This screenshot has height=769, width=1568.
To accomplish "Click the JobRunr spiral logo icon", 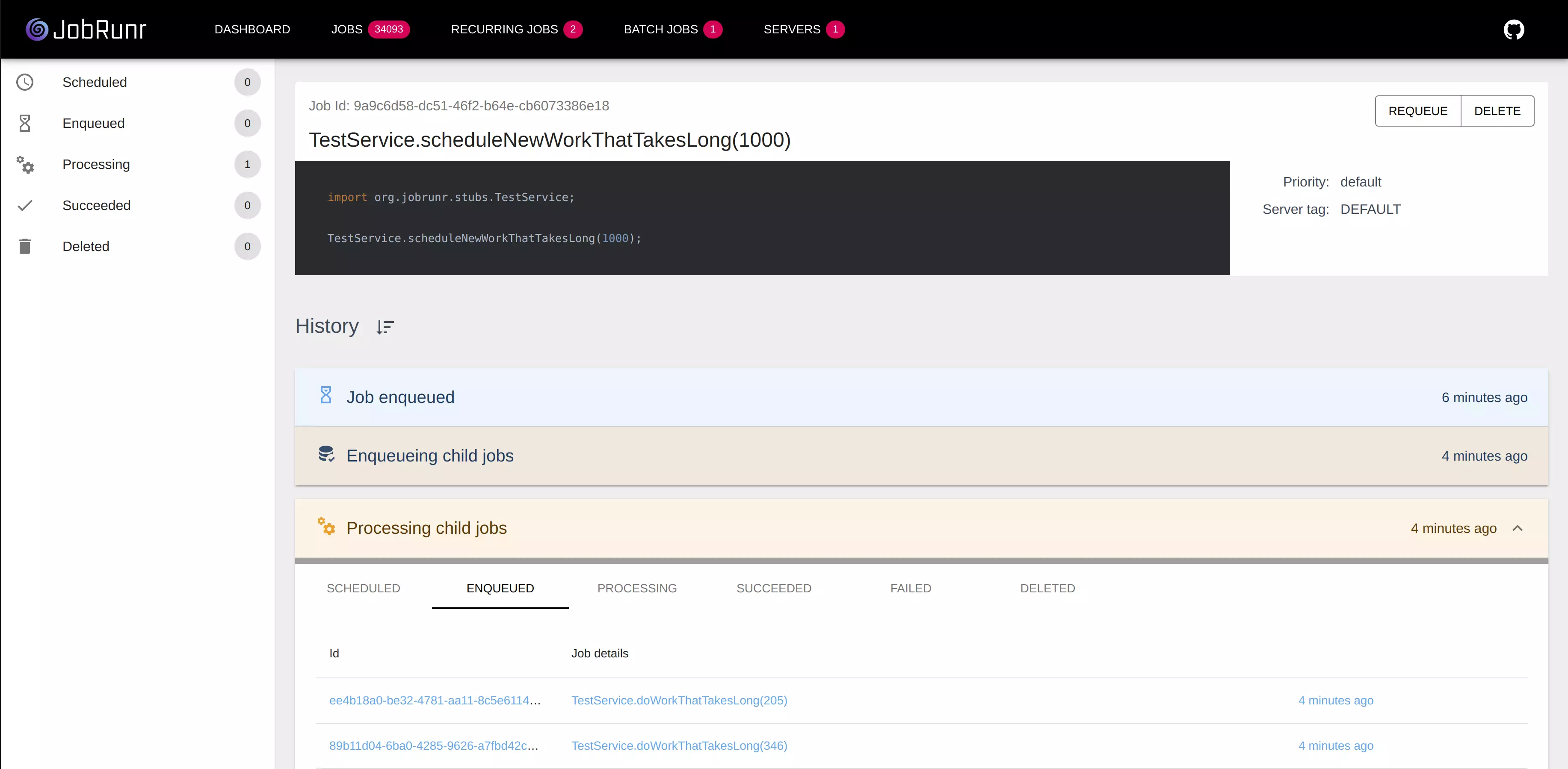I will pos(36,29).
